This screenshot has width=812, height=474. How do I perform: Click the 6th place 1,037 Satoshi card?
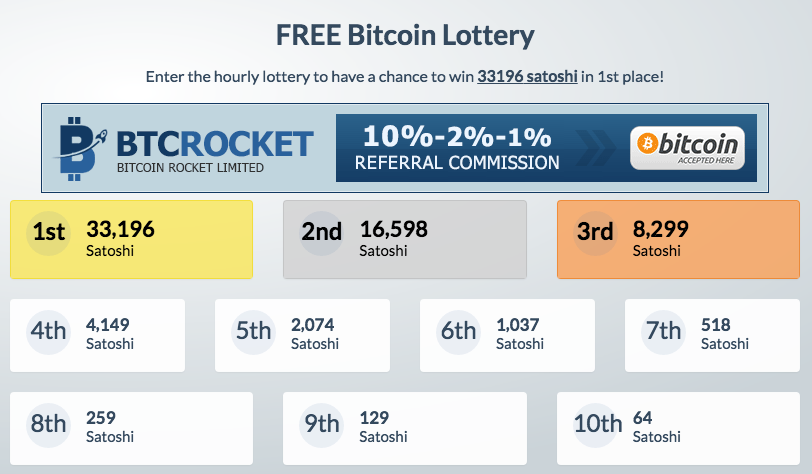pyautogui.click(x=508, y=335)
